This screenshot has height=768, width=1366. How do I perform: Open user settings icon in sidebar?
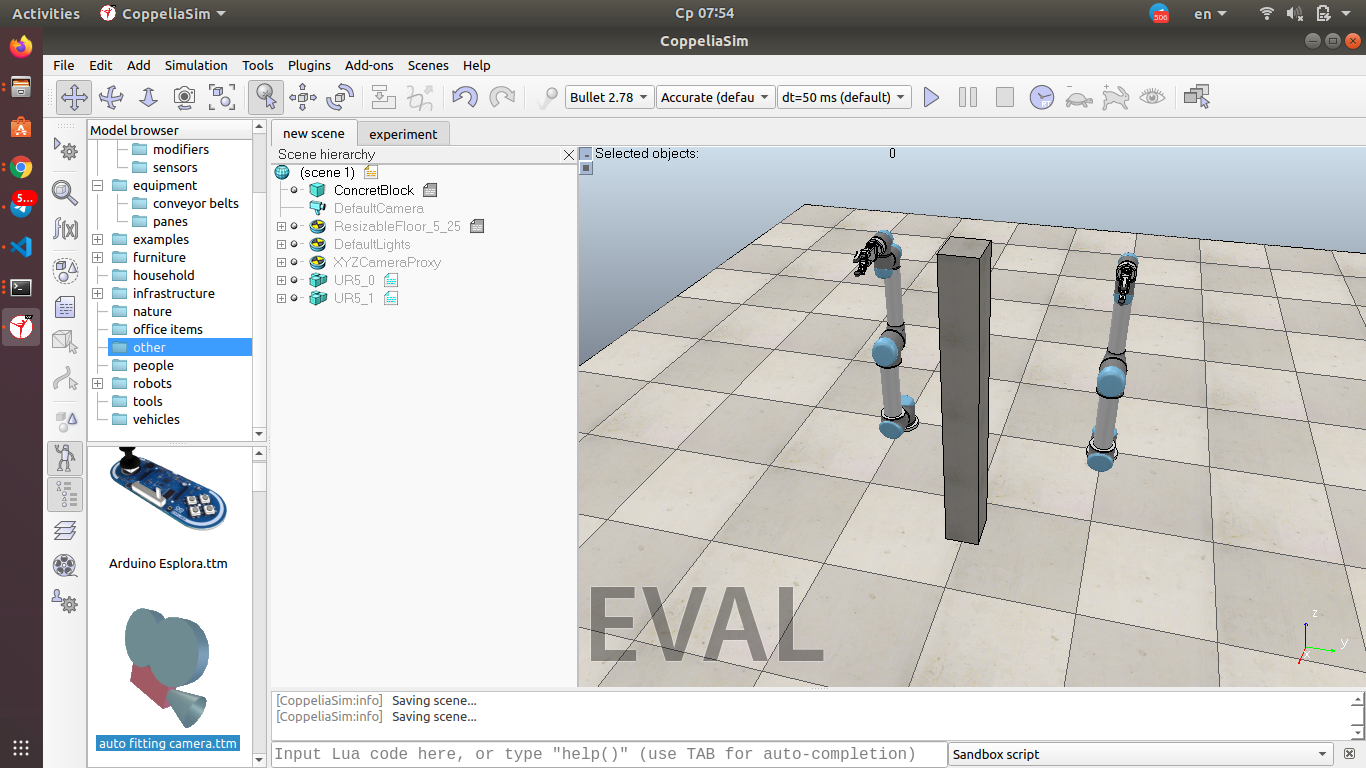(x=65, y=602)
